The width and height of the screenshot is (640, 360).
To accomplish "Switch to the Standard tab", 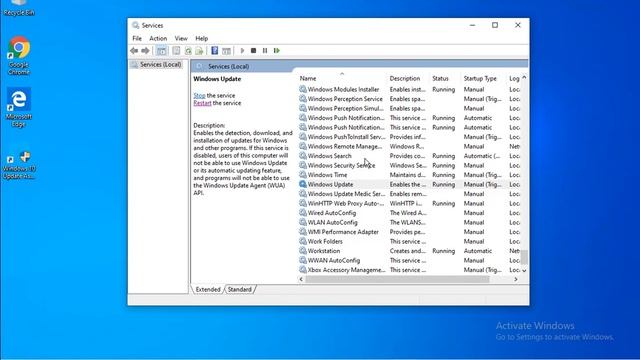I will (240, 289).
